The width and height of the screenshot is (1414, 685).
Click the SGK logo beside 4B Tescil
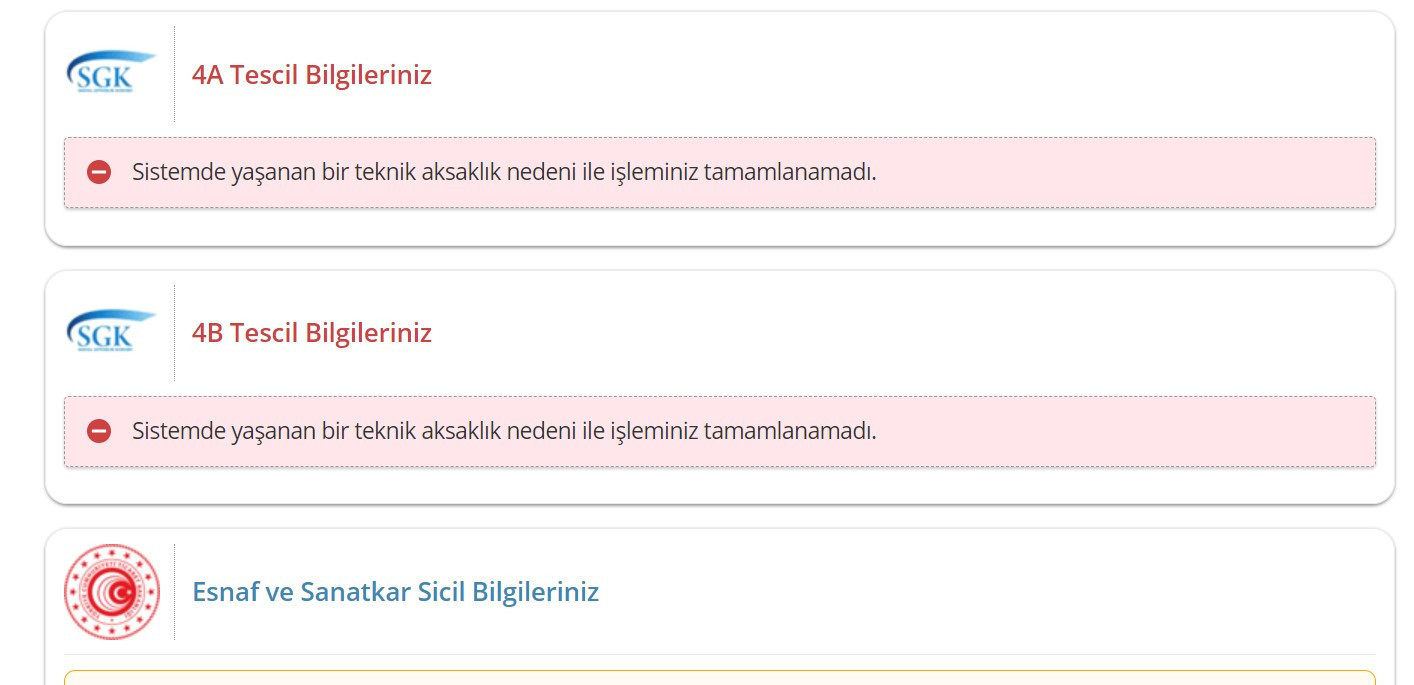(111, 332)
